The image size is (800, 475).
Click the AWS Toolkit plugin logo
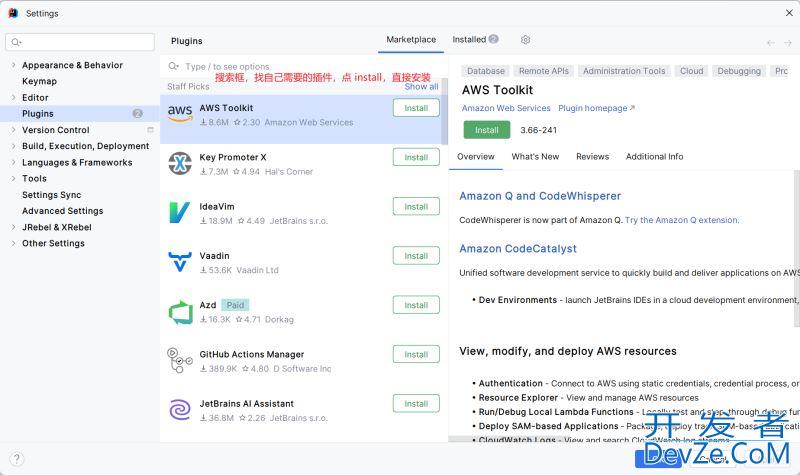[180, 113]
